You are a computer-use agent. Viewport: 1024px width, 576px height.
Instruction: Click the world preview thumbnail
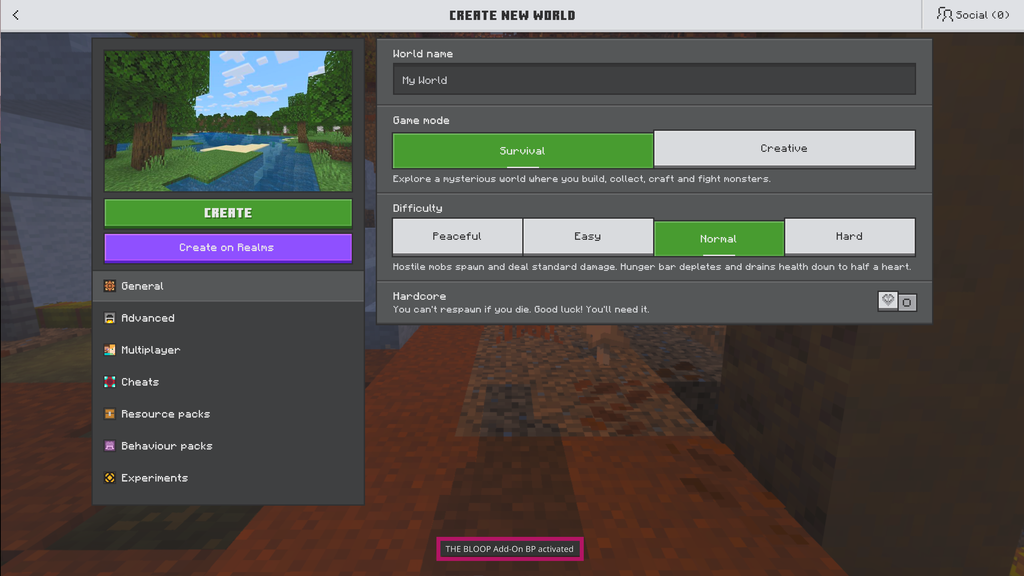click(228, 121)
